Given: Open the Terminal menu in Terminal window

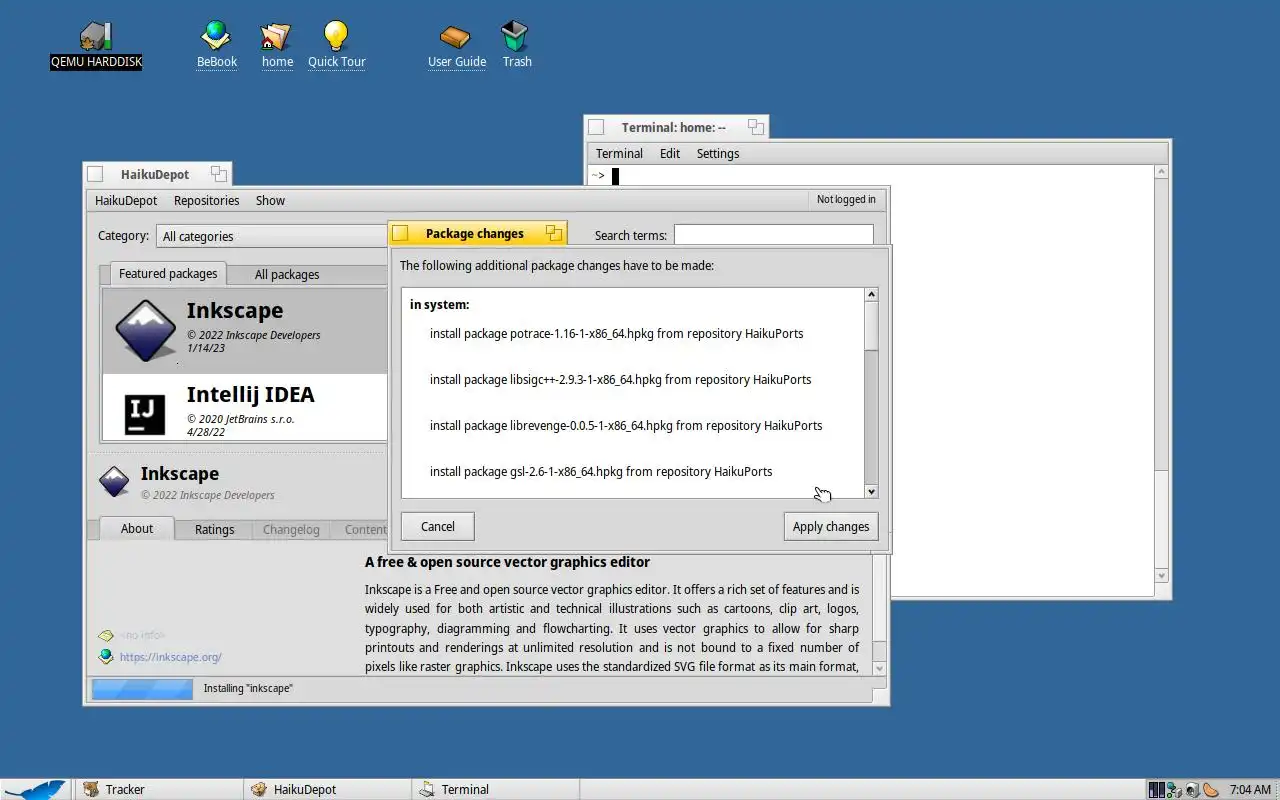Looking at the screenshot, I should click(619, 153).
